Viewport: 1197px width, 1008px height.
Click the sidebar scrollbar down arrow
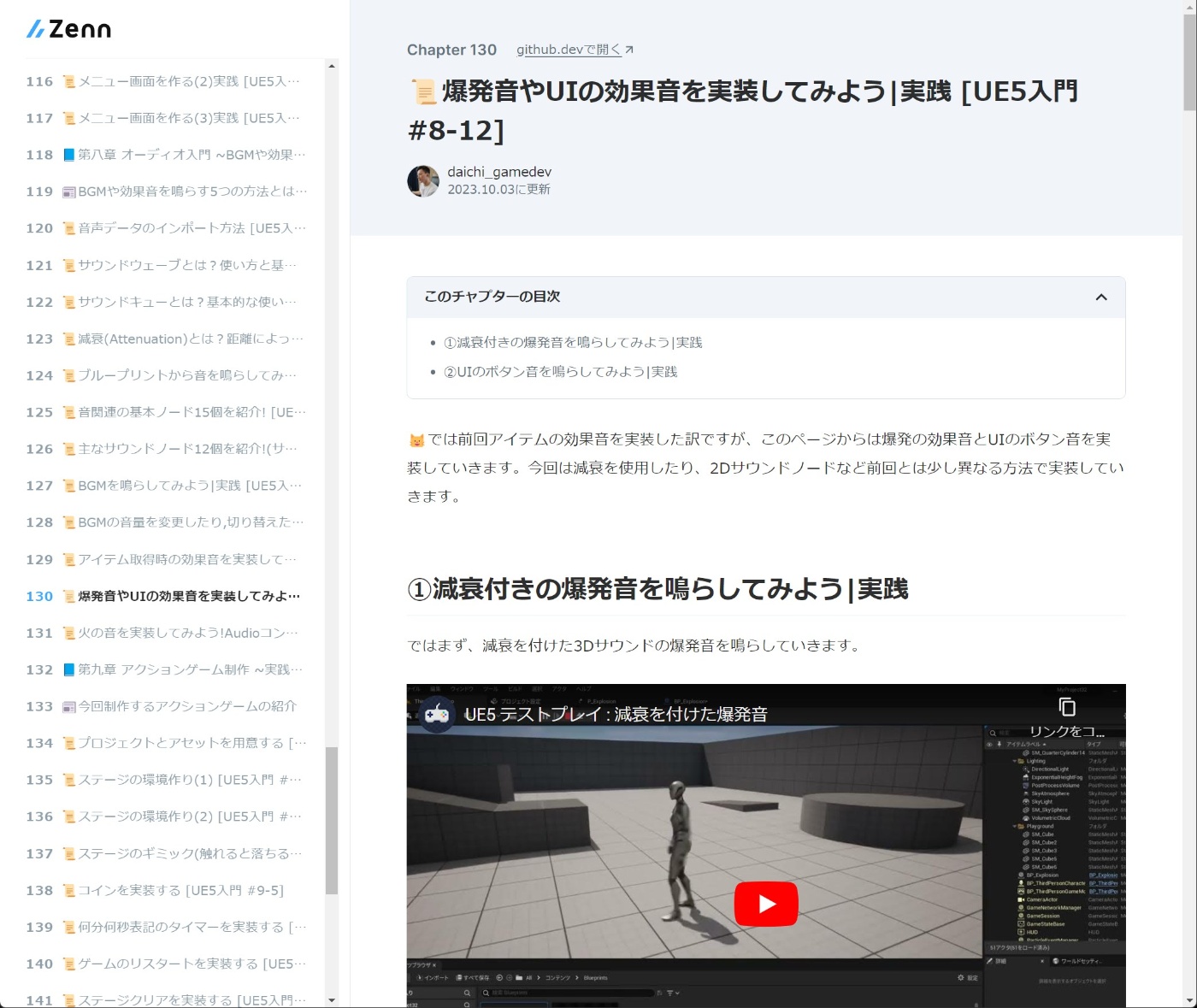332,1000
